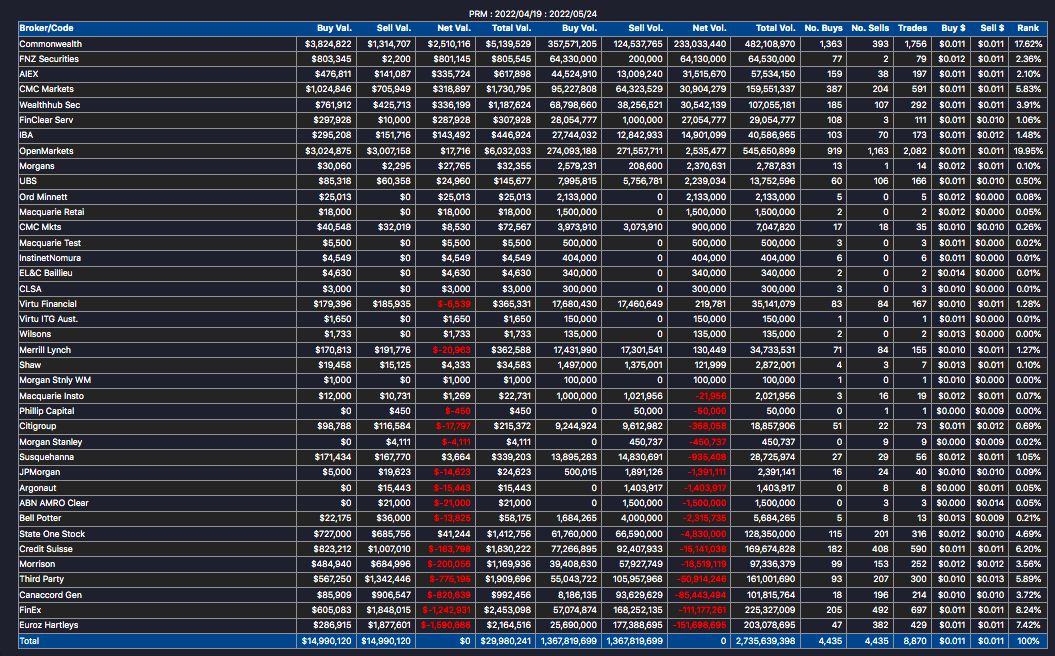Viewport: 1055px width, 656px height.
Task: Click the Broker/Code column header
Action: coord(46,28)
